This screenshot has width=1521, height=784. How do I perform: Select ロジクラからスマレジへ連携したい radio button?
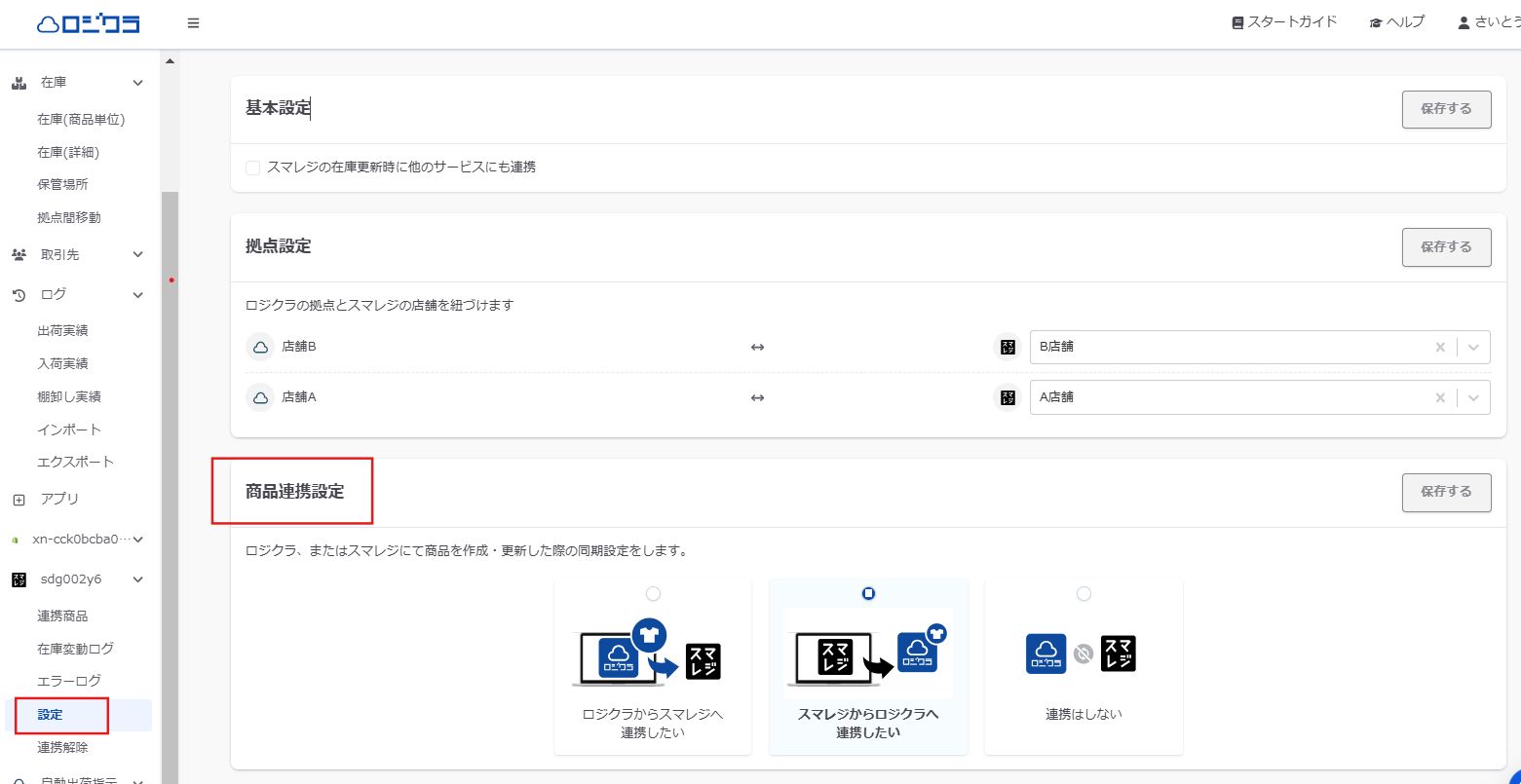click(653, 594)
